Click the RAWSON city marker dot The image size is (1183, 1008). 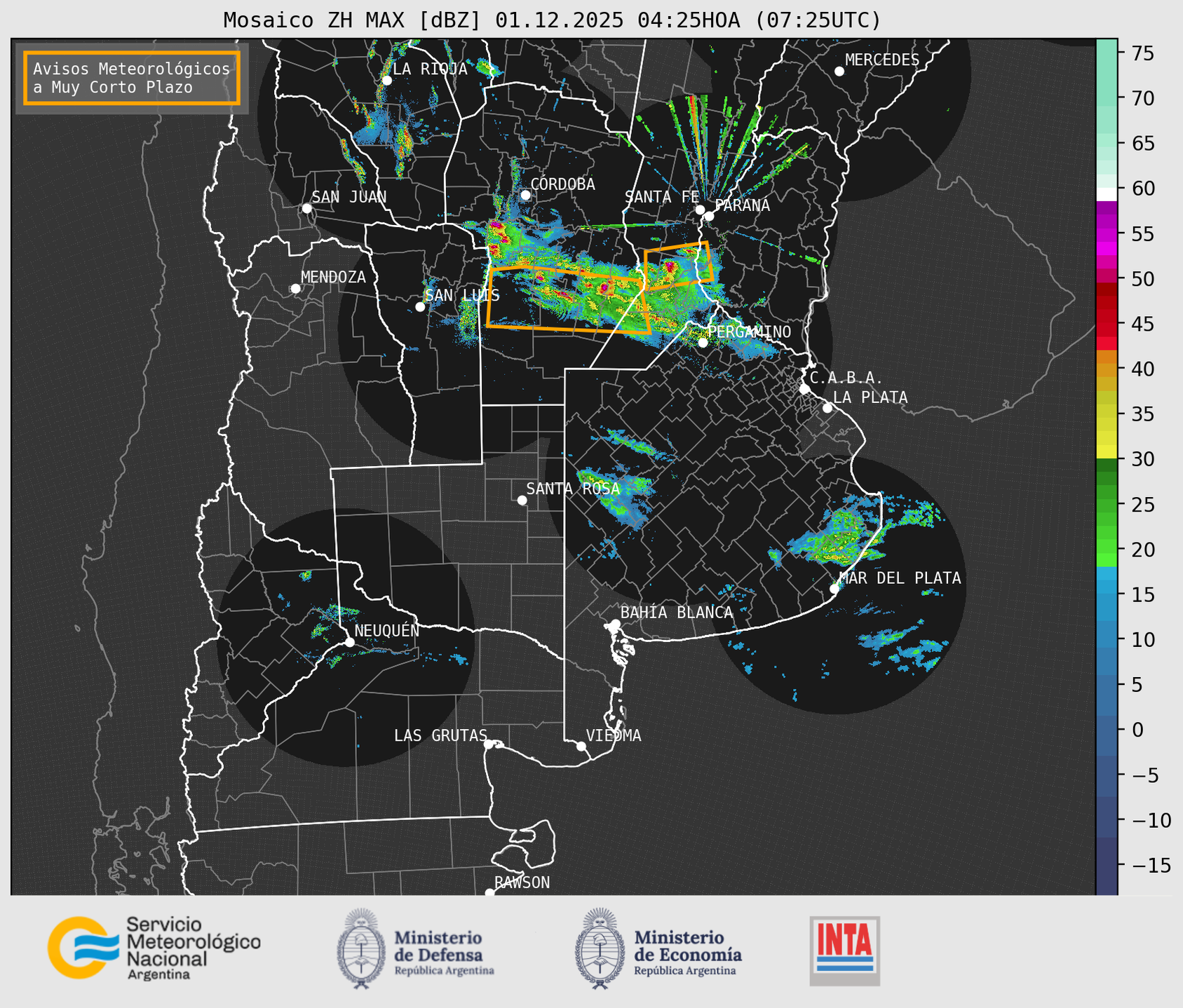coord(489,893)
